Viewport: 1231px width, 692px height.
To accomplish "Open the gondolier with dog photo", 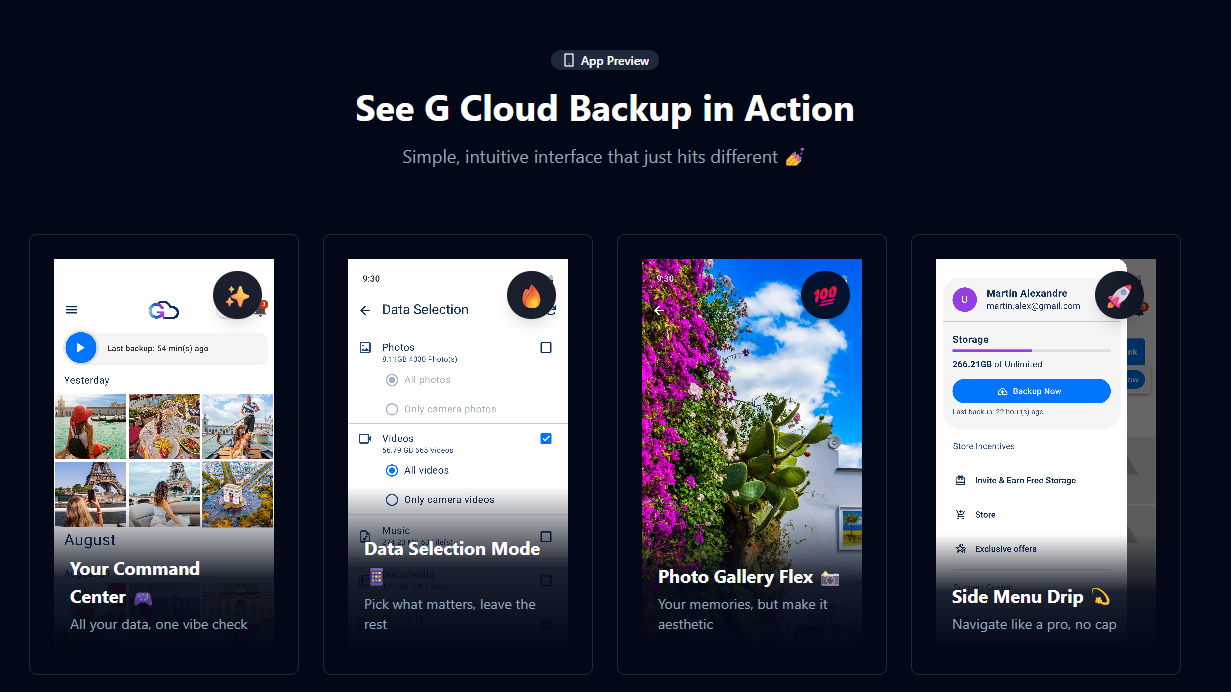I will (238, 426).
